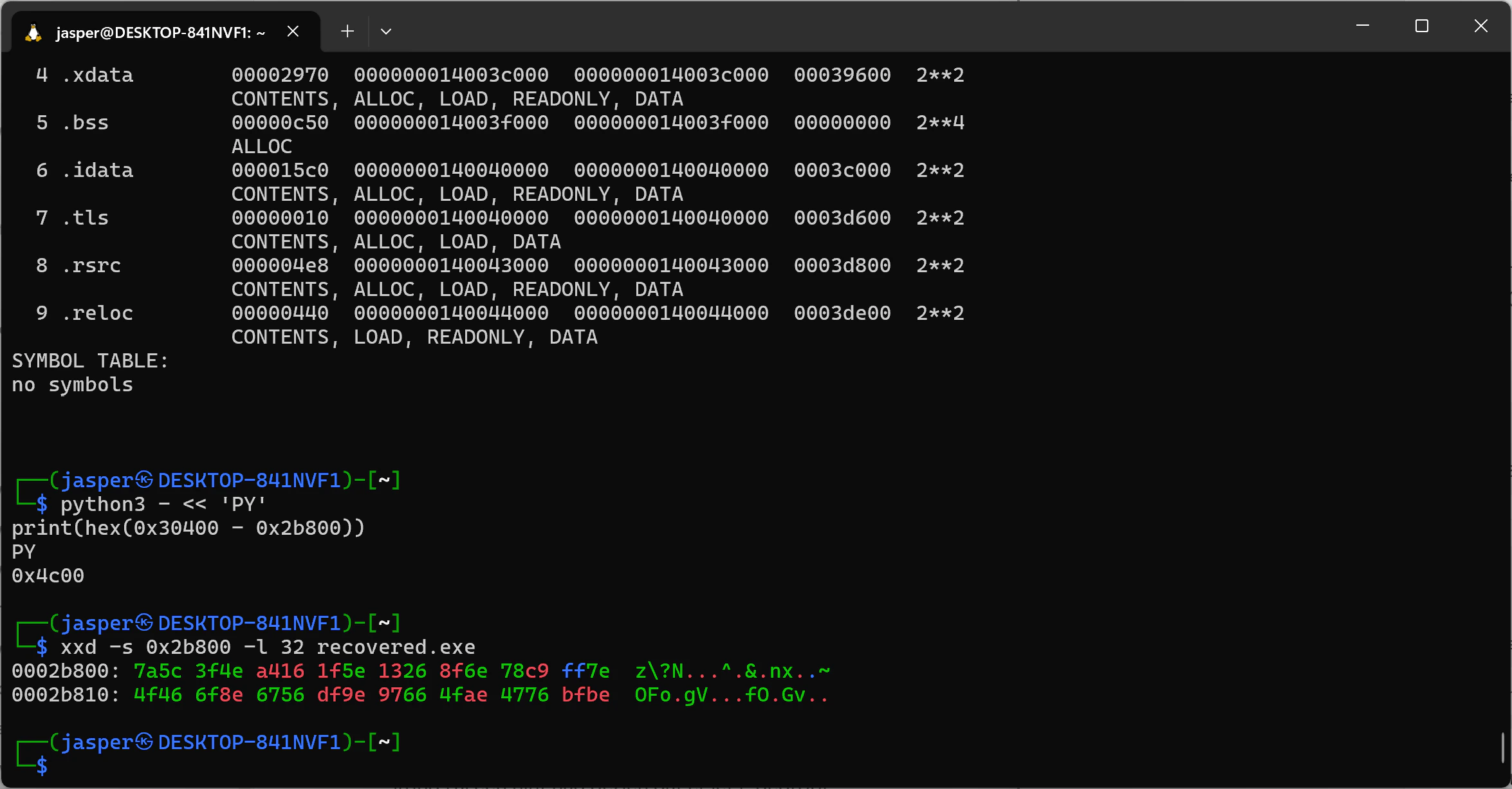Click the size value 00002970
This screenshot has width=1512, height=789.
point(280,75)
